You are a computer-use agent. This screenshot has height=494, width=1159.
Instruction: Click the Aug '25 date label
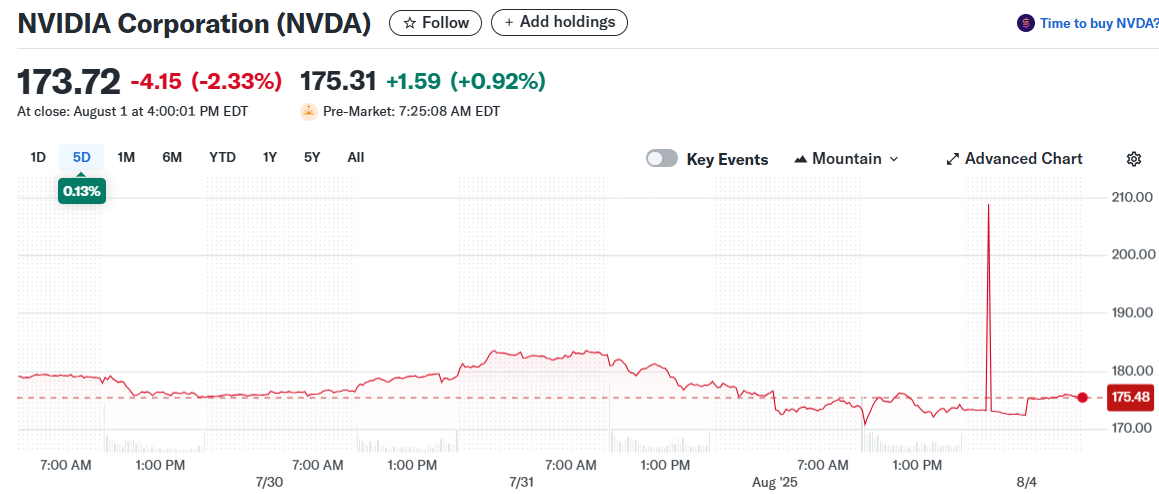click(775, 482)
